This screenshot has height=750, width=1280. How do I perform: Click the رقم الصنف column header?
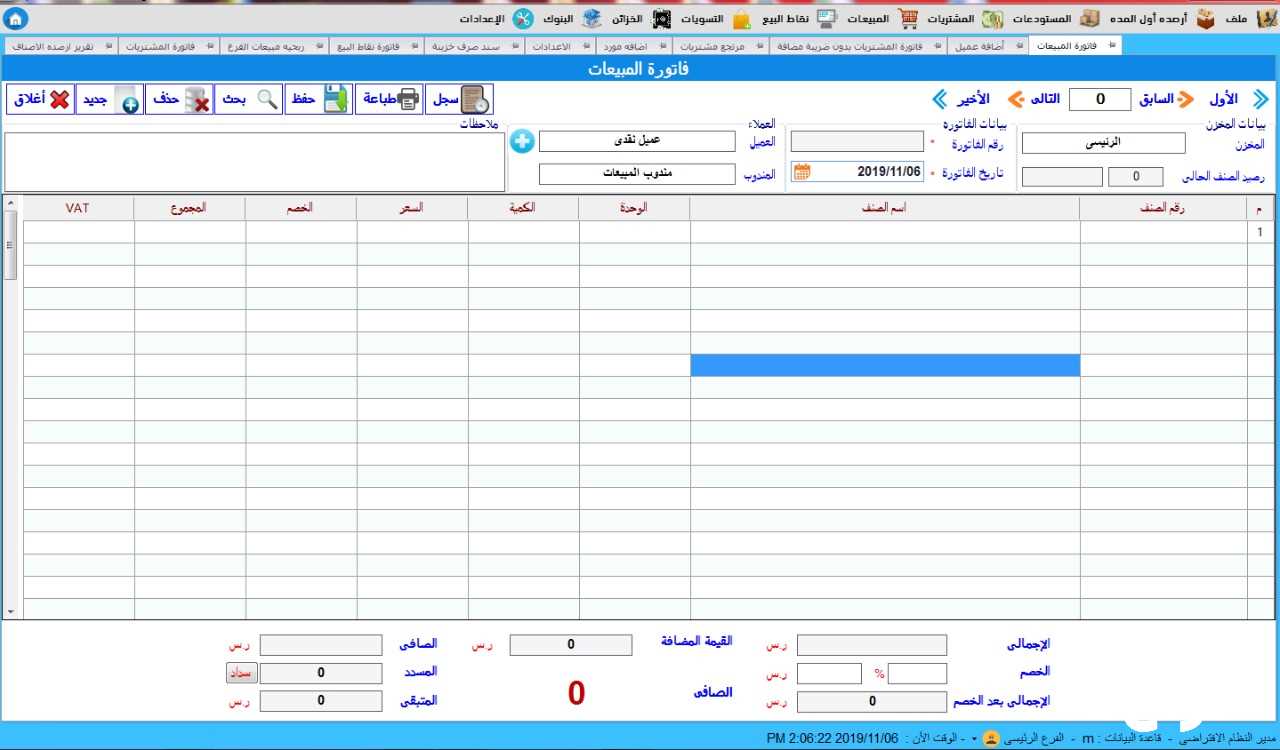click(x=1163, y=208)
